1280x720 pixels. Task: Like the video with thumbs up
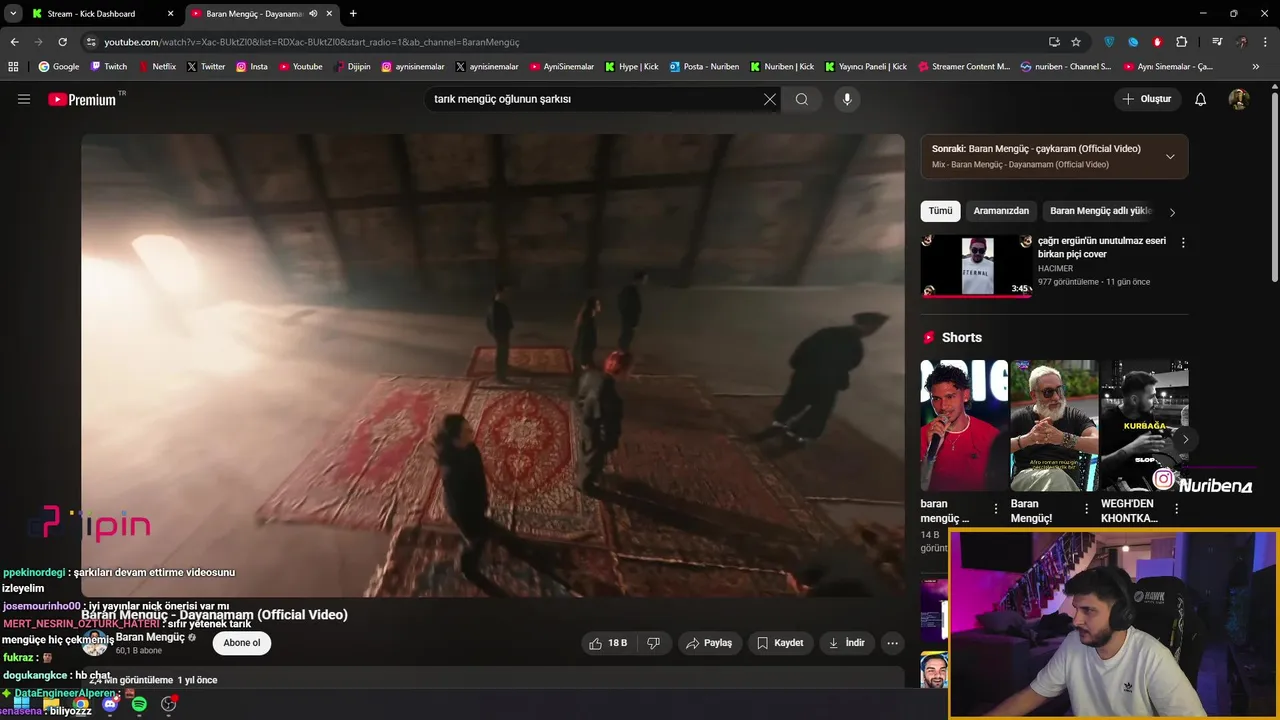608,643
